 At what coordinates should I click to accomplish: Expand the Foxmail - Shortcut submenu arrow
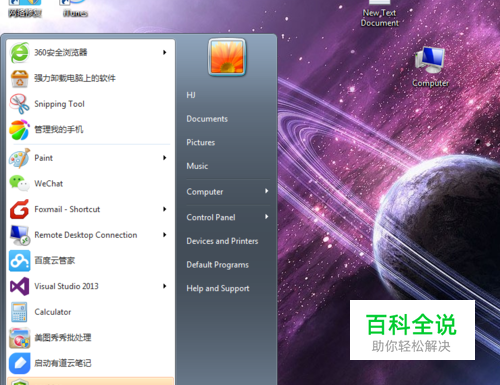click(x=165, y=209)
